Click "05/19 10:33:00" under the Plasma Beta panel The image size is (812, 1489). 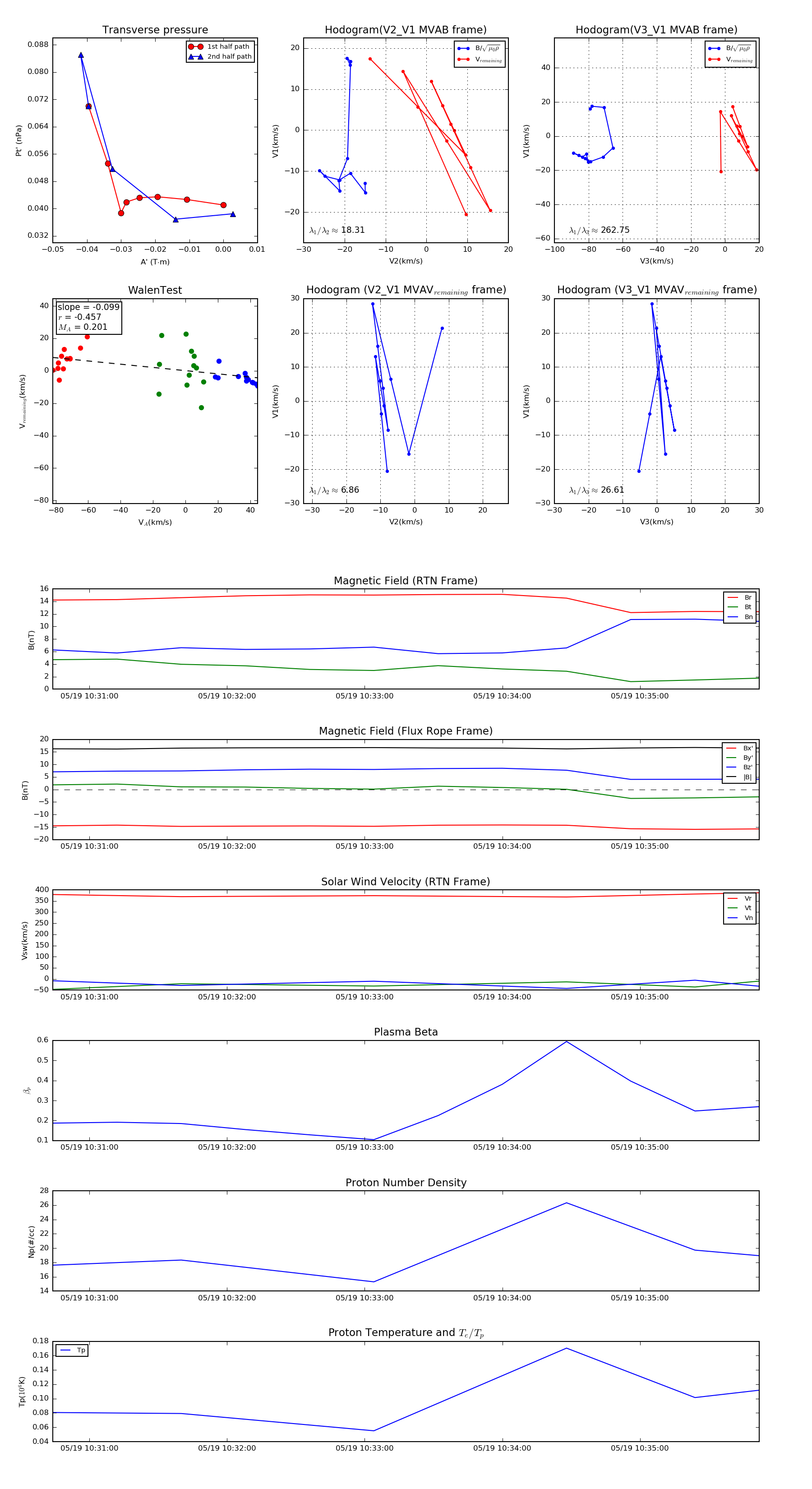coord(364,1147)
